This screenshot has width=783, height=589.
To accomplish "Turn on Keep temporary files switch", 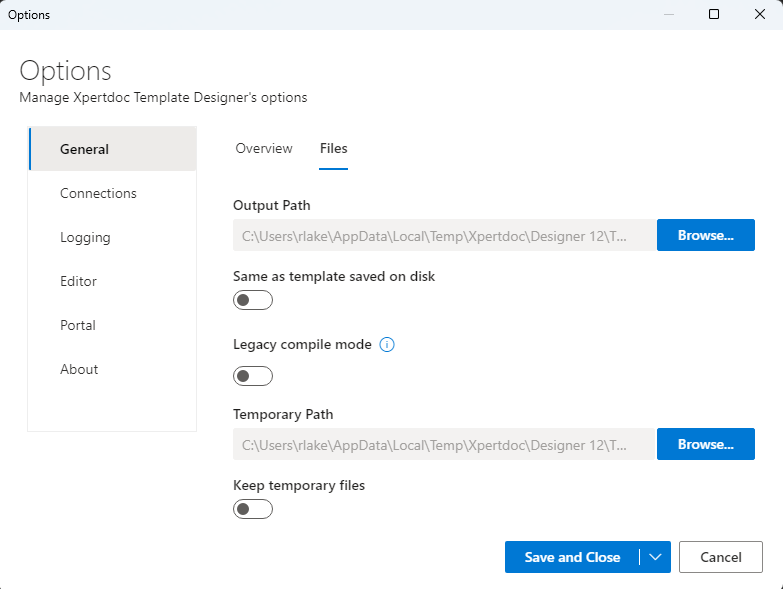I will [253, 509].
